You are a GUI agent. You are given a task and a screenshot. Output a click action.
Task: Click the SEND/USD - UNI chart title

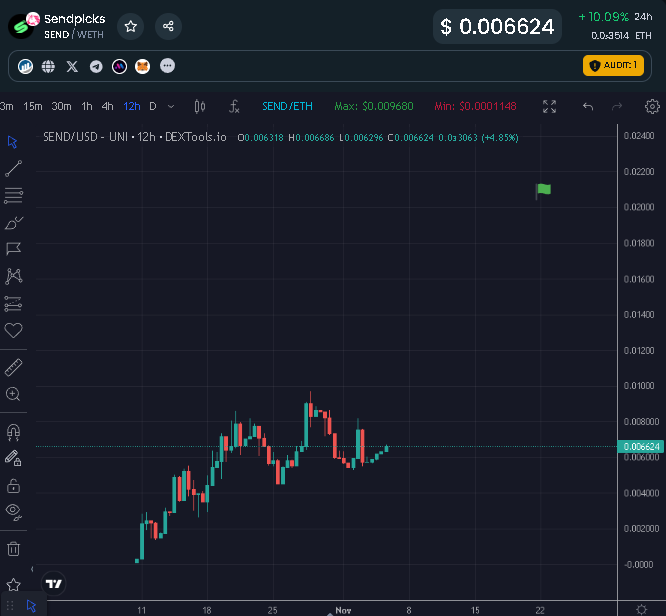[x=135, y=137]
